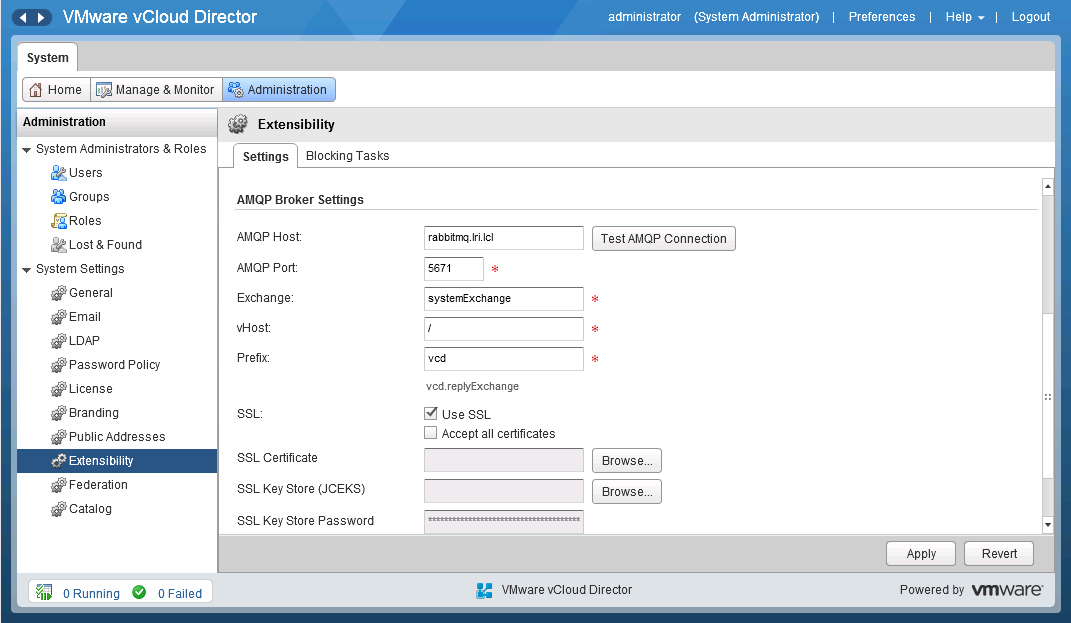Click the General settings gear icon
Image resolution: width=1071 pixels, height=623 pixels.
[59, 293]
